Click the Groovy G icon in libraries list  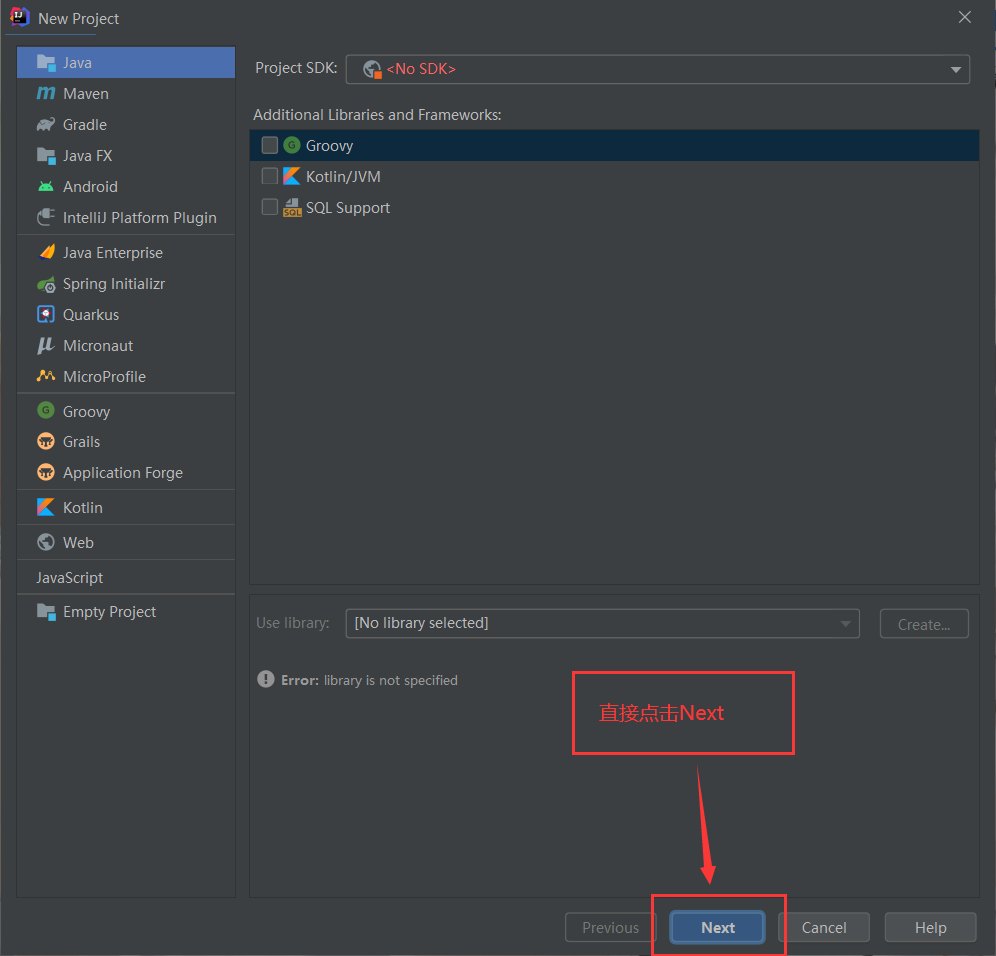click(x=292, y=145)
